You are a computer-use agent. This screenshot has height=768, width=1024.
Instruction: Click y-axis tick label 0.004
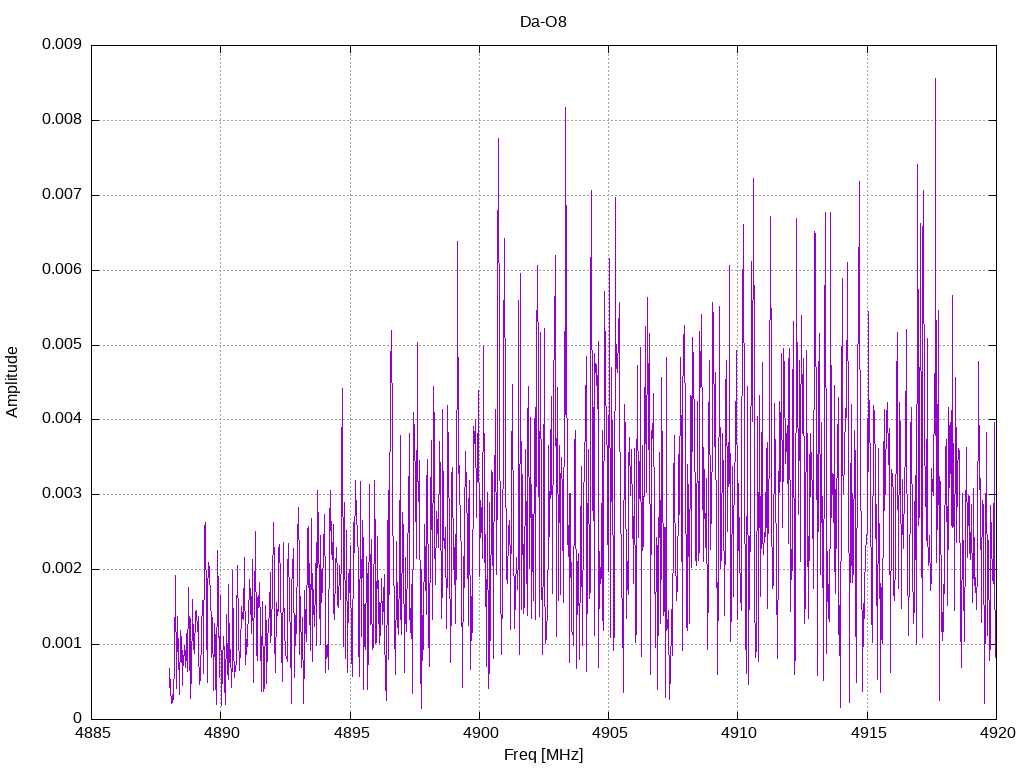(62, 419)
